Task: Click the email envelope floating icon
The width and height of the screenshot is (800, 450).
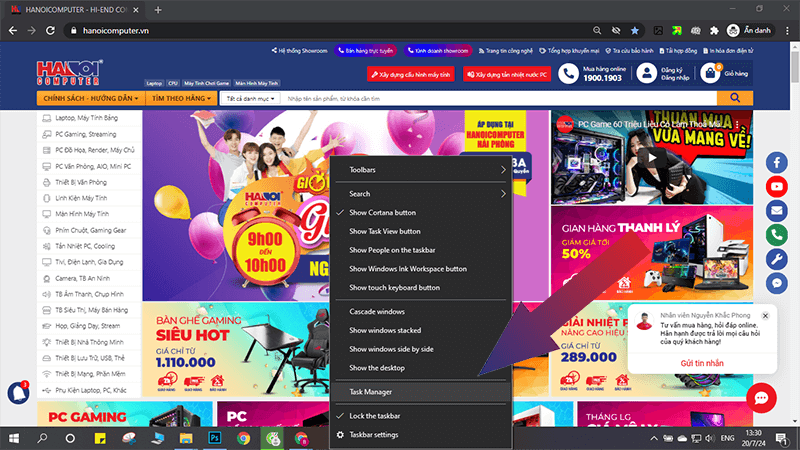Action: 777,211
